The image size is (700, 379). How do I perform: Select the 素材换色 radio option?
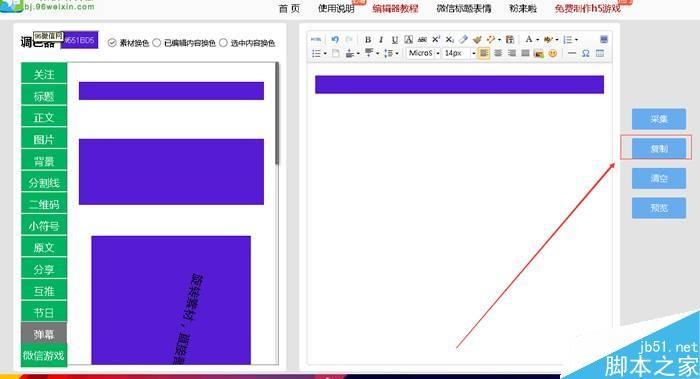tap(112, 43)
